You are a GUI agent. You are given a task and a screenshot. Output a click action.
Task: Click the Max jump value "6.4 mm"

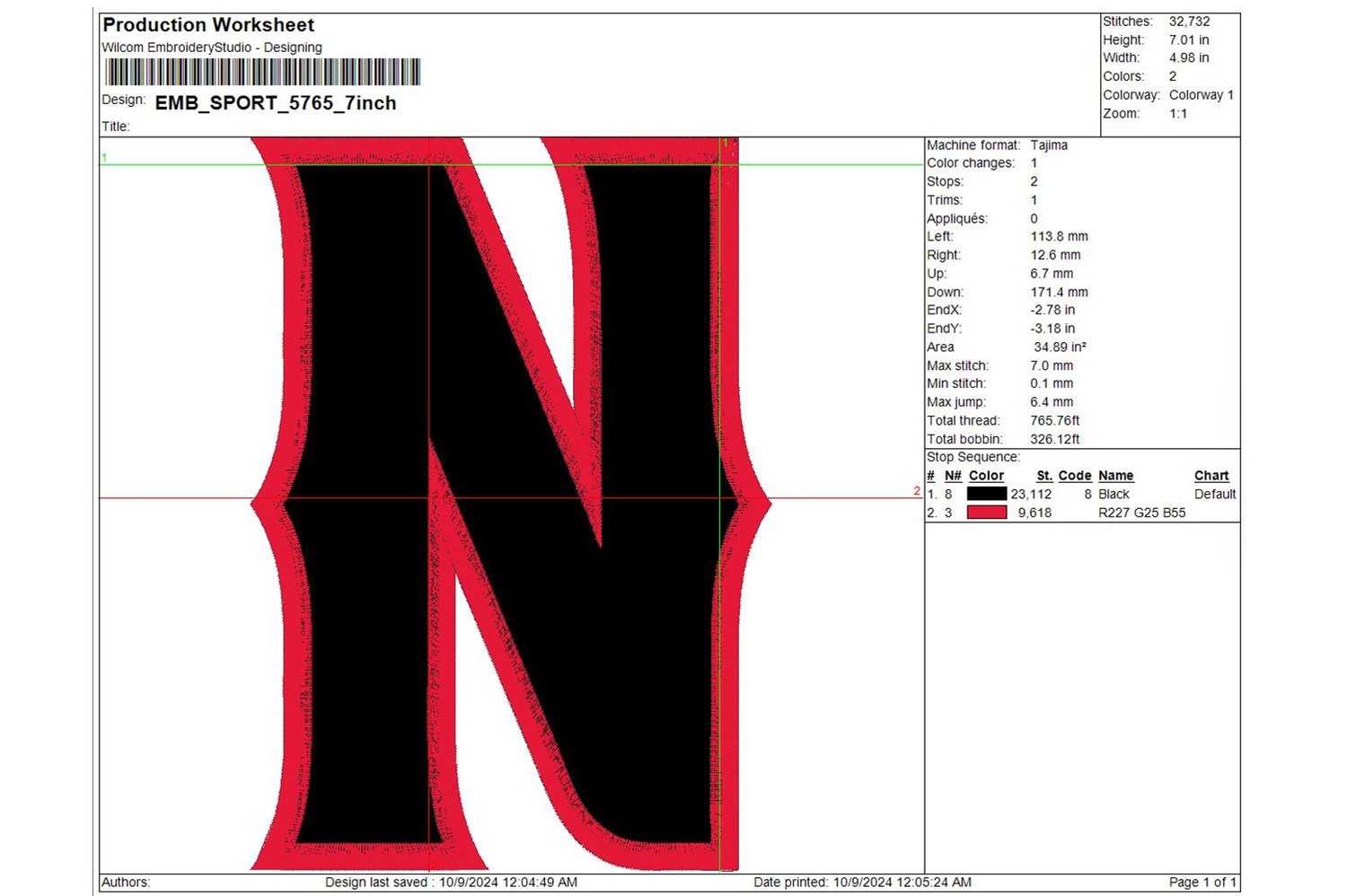click(1052, 402)
